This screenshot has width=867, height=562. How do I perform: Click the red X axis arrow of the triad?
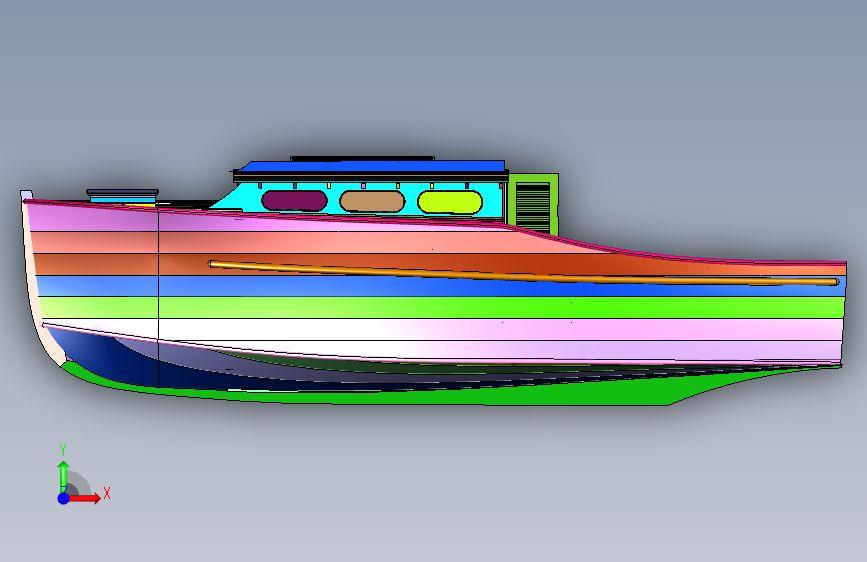click(84, 498)
